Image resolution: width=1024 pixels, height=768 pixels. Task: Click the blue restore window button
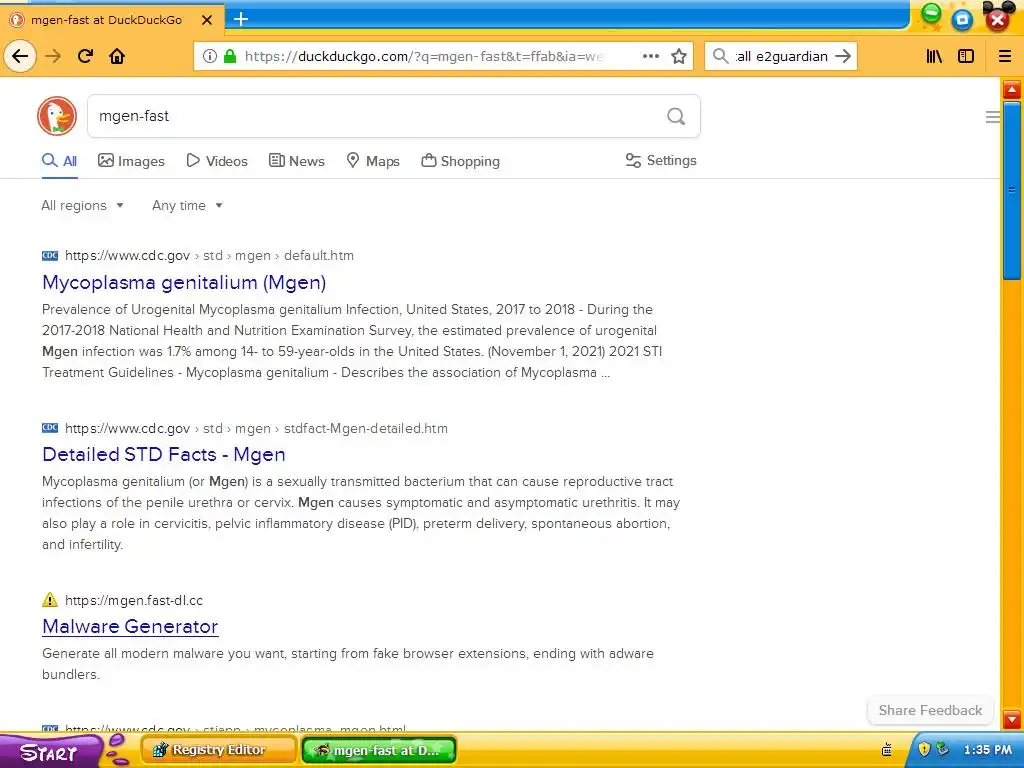point(962,20)
